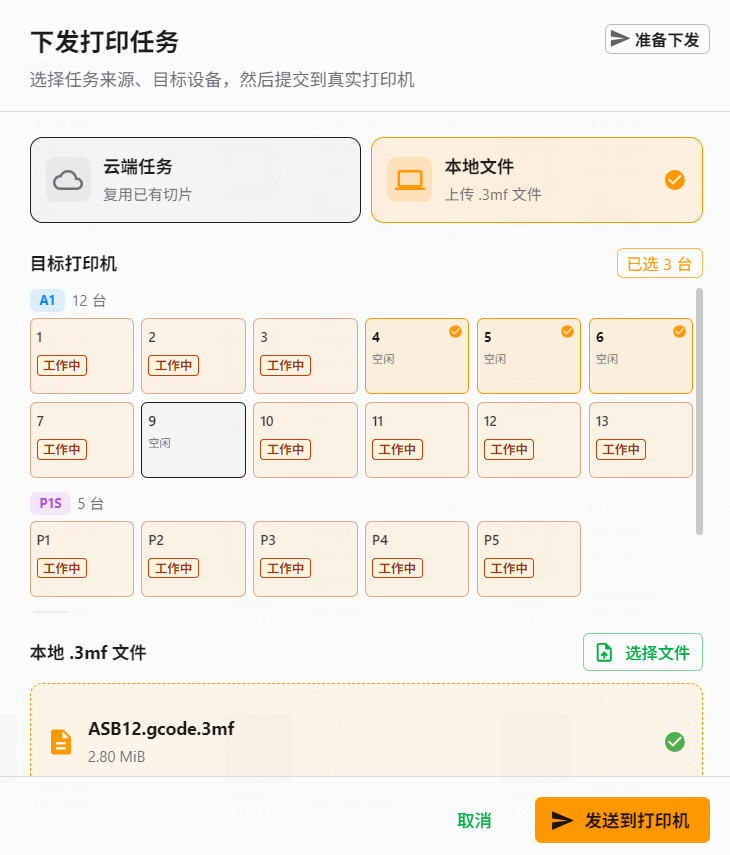Click the P1S group tag
This screenshot has width=730, height=855.
click(x=50, y=503)
